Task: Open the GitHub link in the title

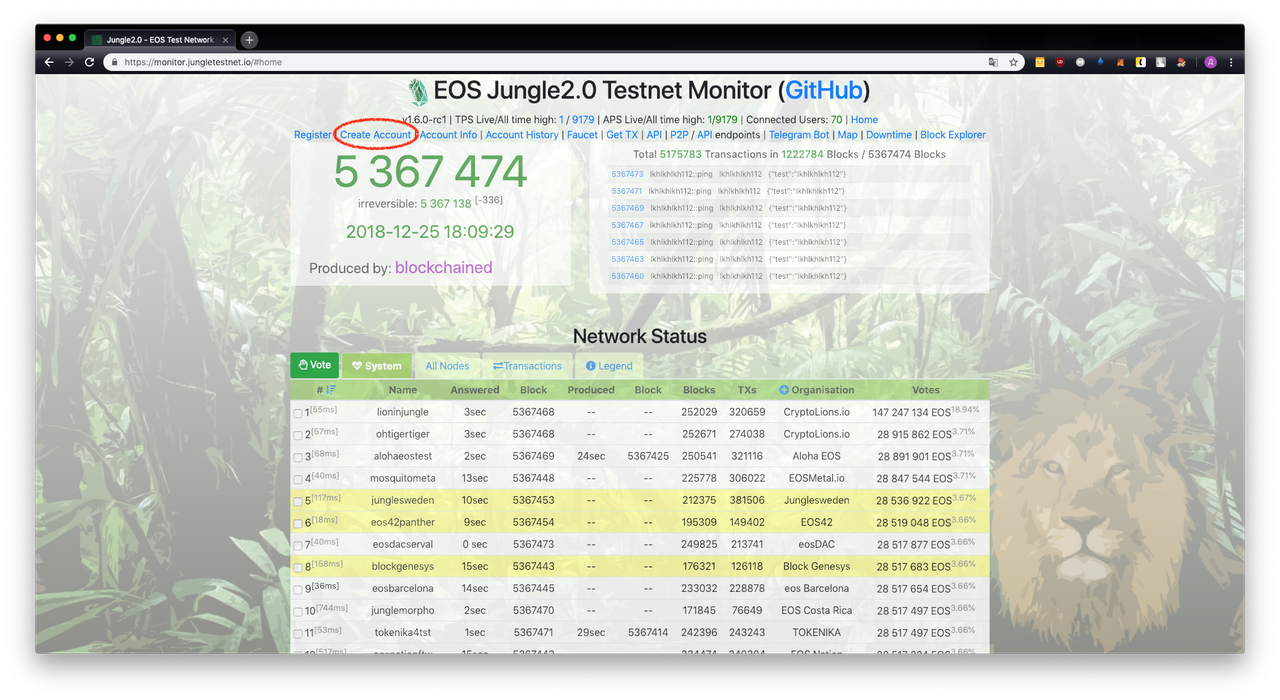Action: pyautogui.click(x=824, y=91)
